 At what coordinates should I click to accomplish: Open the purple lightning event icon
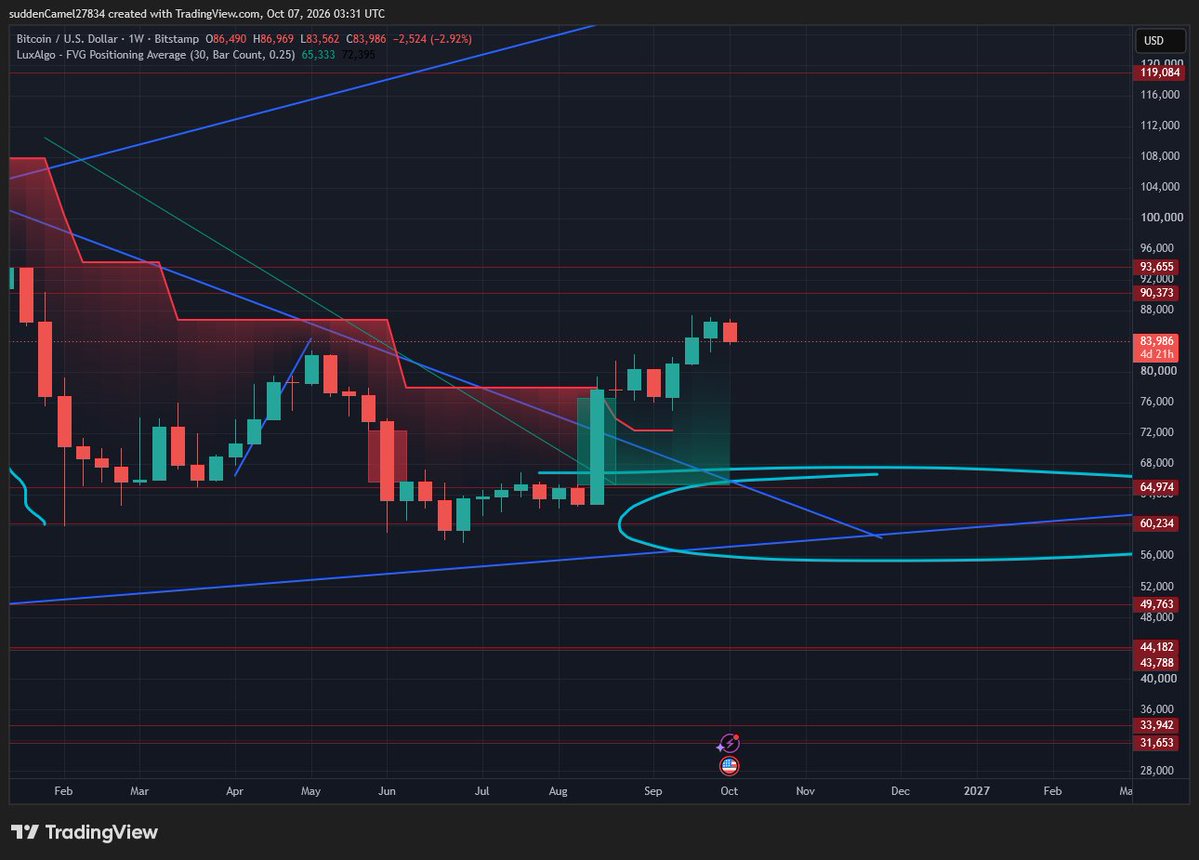[729, 743]
